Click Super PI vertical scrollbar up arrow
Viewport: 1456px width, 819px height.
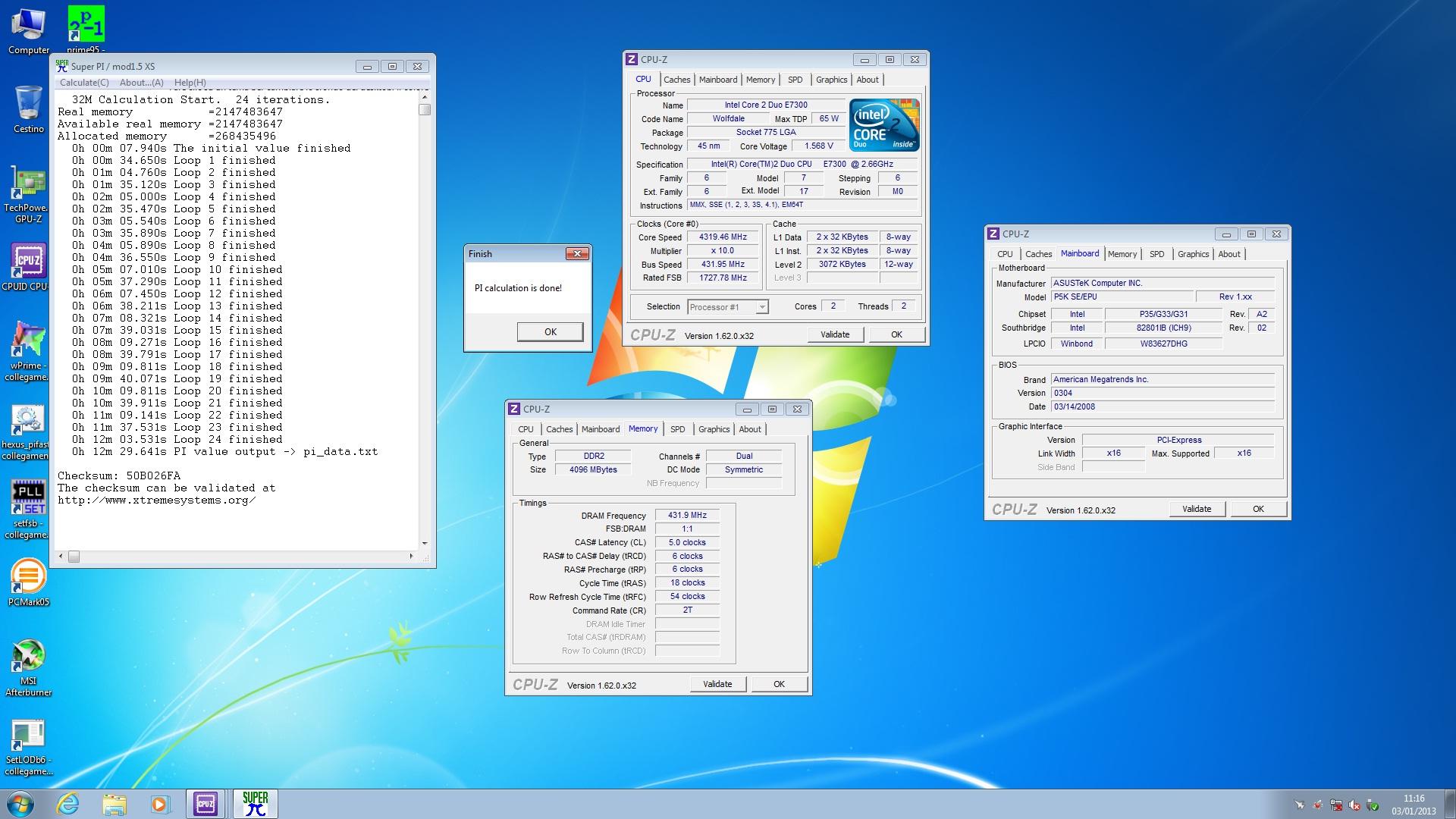pos(425,98)
